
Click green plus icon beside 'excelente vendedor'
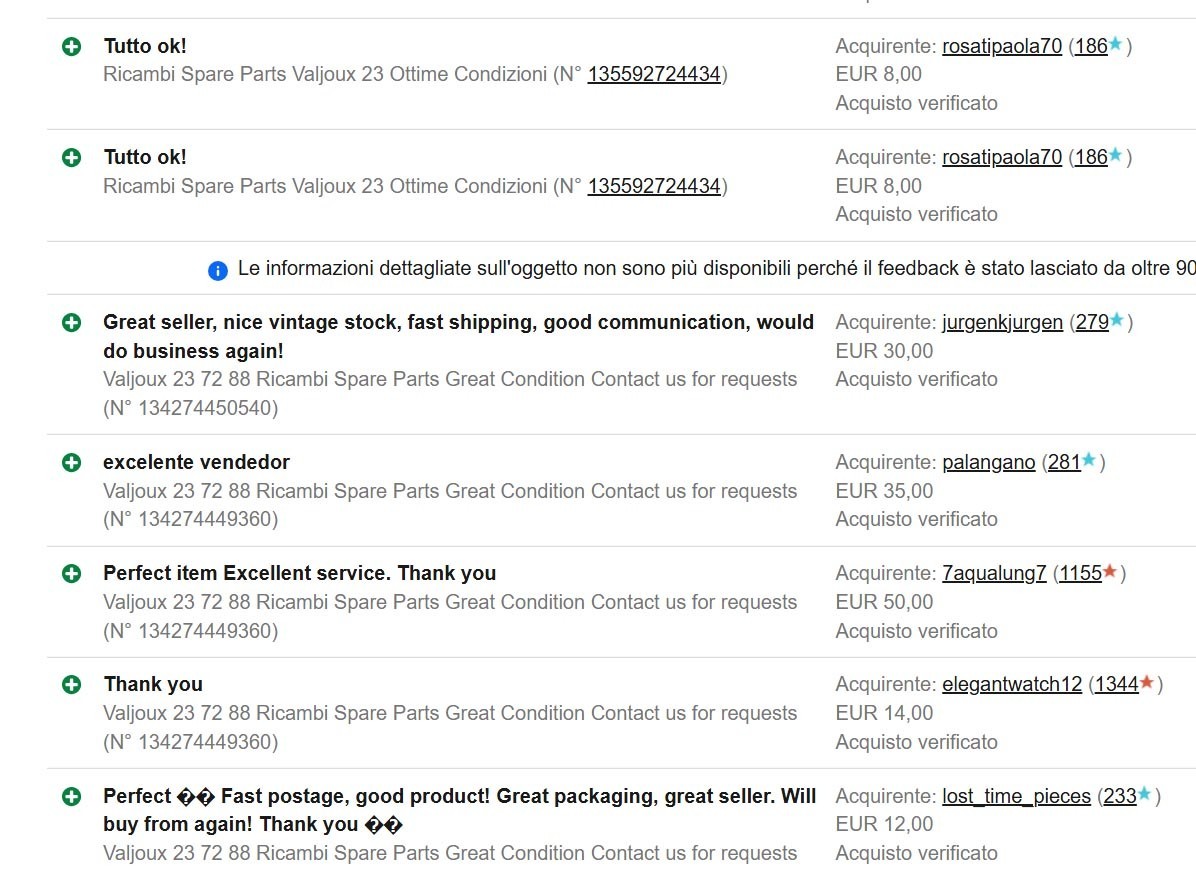coord(72,463)
